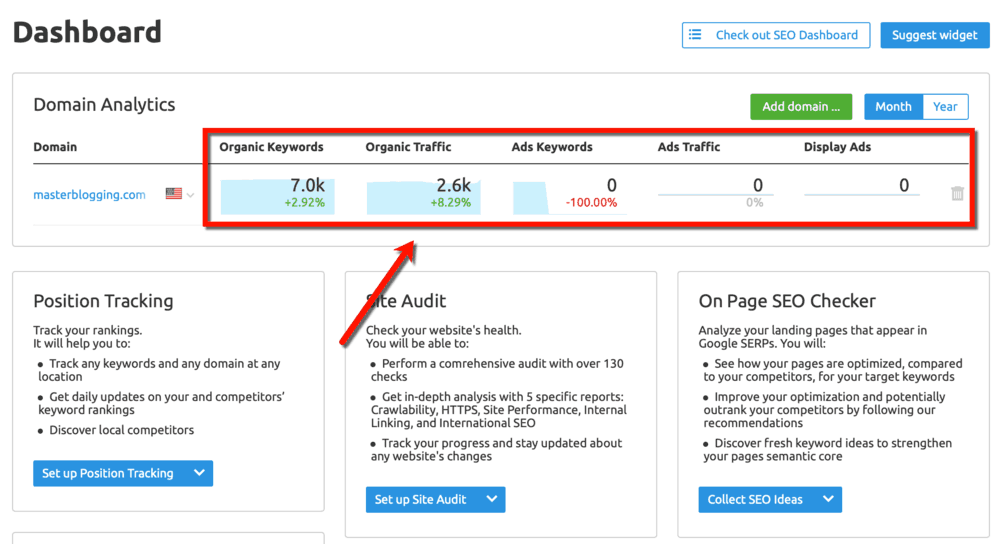Click the 0% ads traffic change
The height and width of the screenshot is (544, 1000).
pyautogui.click(x=754, y=203)
